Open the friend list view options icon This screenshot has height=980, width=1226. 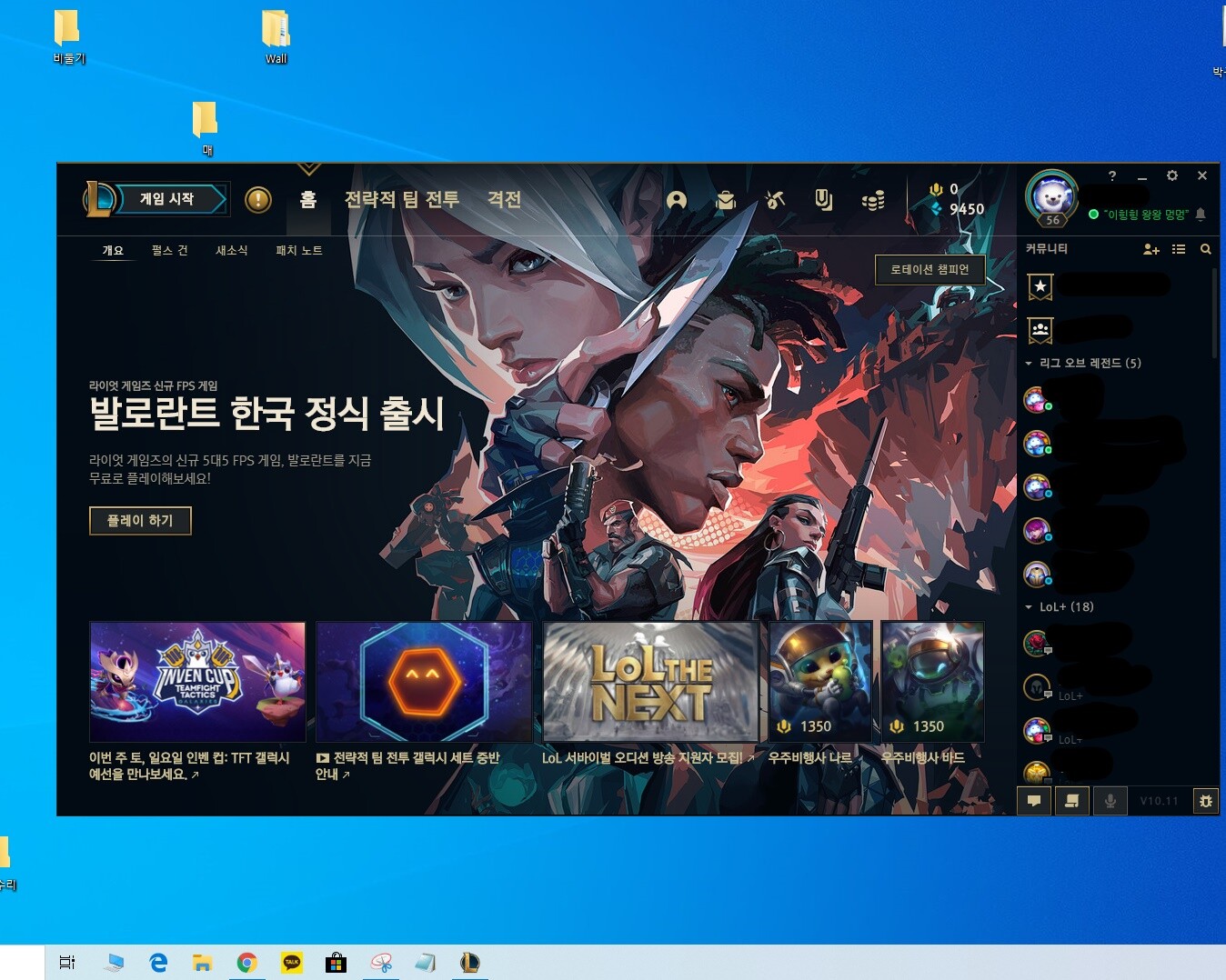tap(1179, 249)
